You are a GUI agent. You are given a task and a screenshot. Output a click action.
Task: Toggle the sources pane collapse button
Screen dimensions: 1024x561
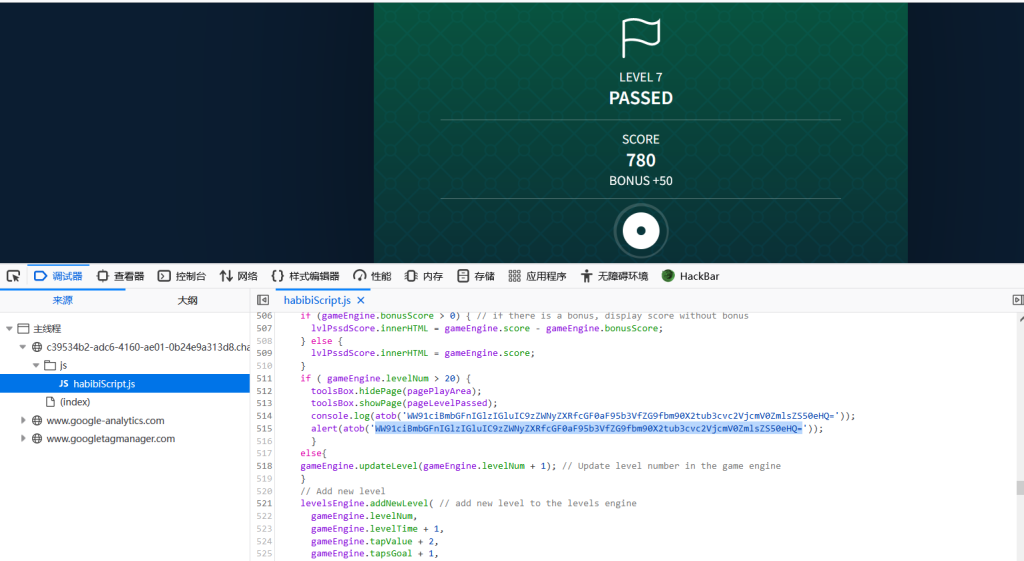point(263,300)
